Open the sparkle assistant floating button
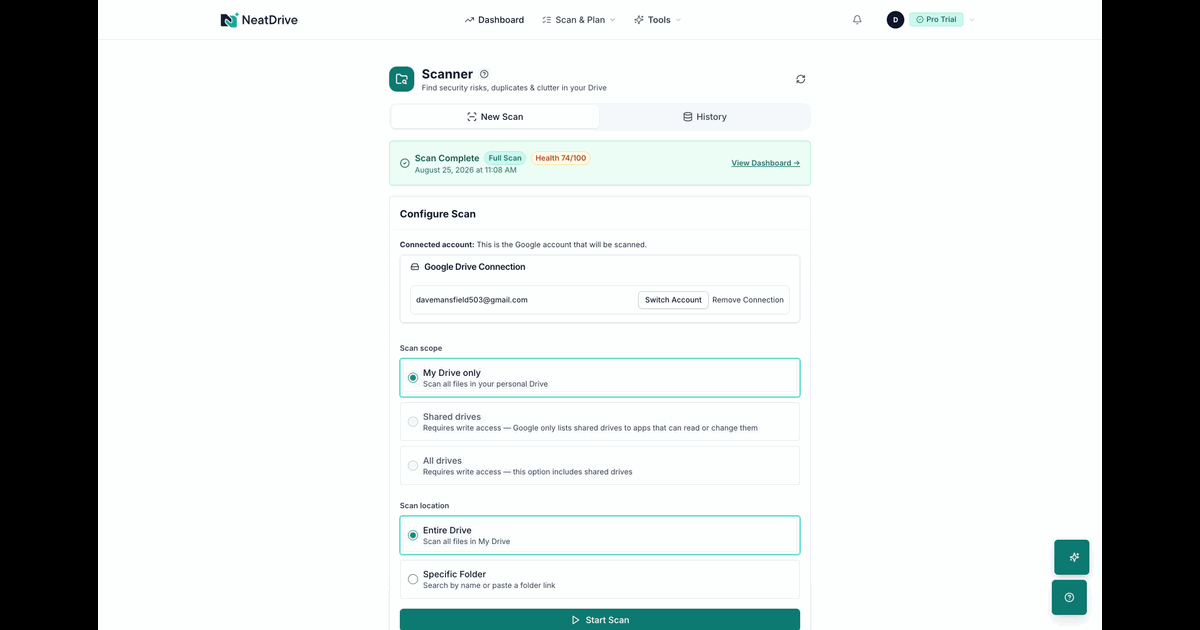This screenshot has height=630, width=1200. (x=1072, y=557)
